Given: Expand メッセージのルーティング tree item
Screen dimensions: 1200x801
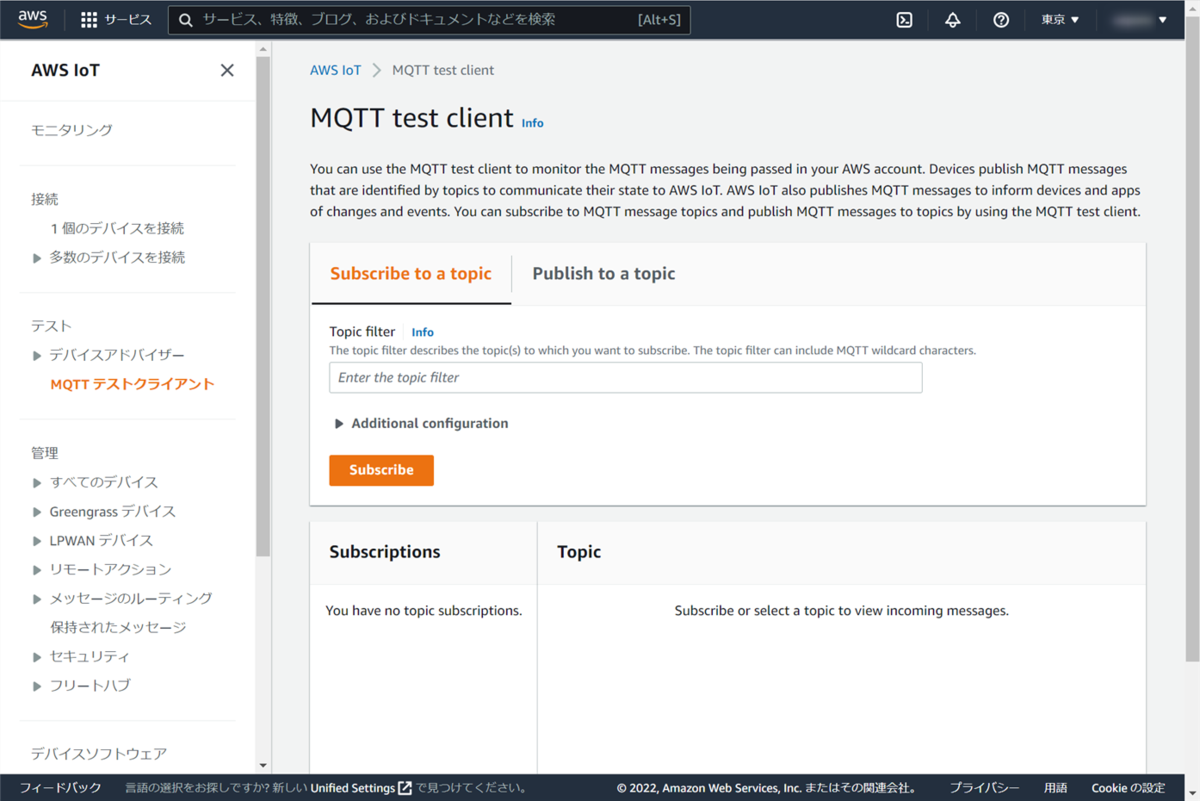Looking at the screenshot, I should [37, 599].
